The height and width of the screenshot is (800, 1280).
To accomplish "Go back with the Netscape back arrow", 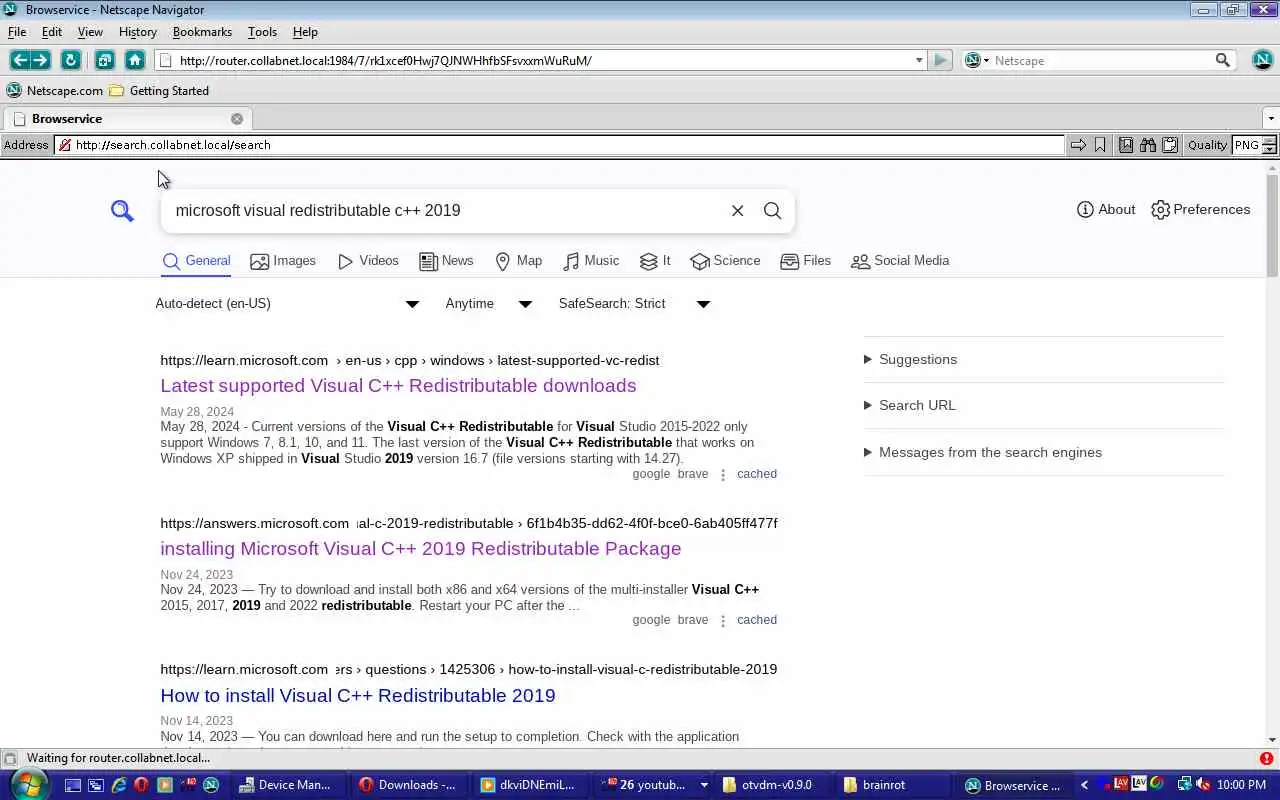I will pos(20,60).
